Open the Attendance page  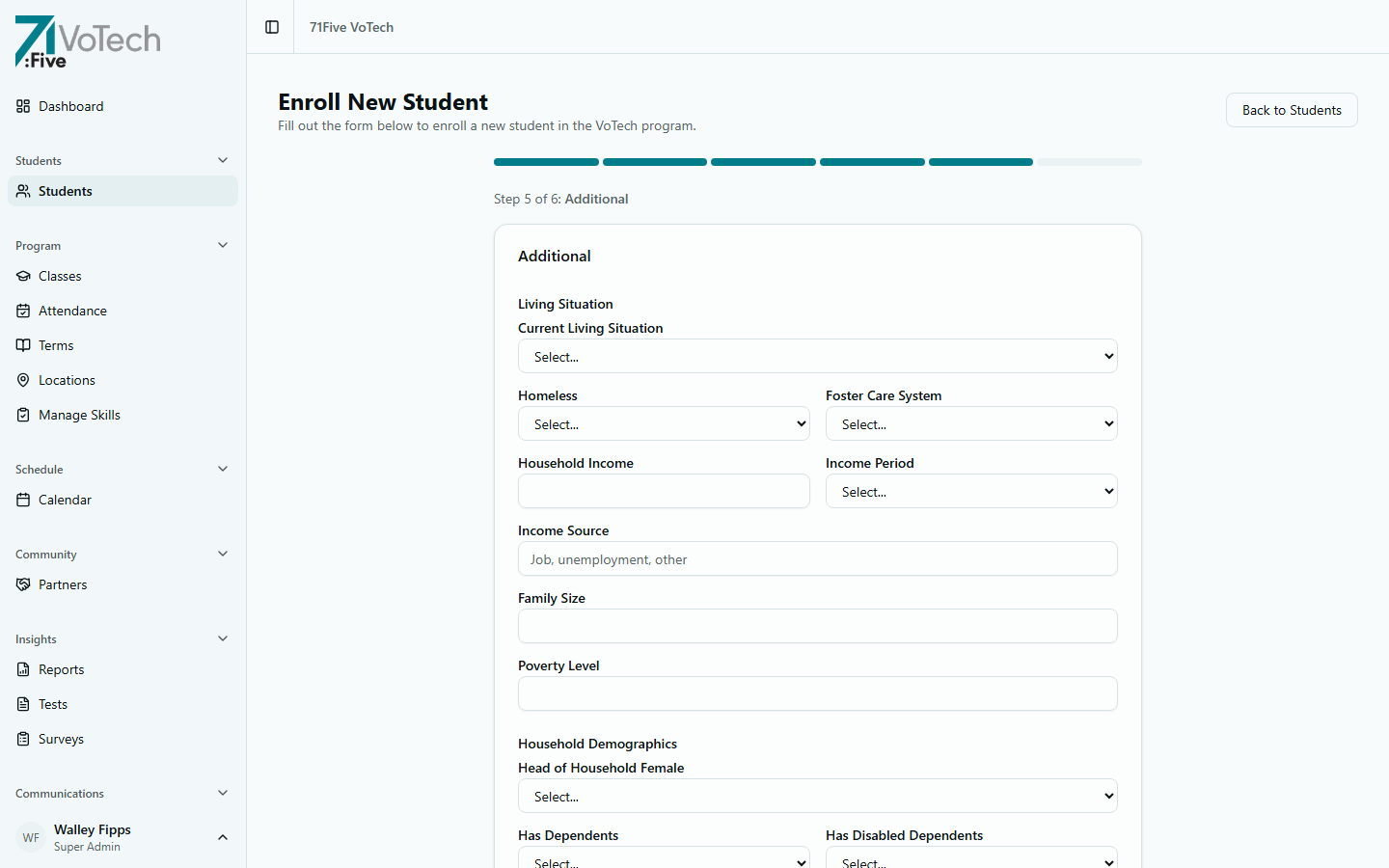click(x=71, y=311)
